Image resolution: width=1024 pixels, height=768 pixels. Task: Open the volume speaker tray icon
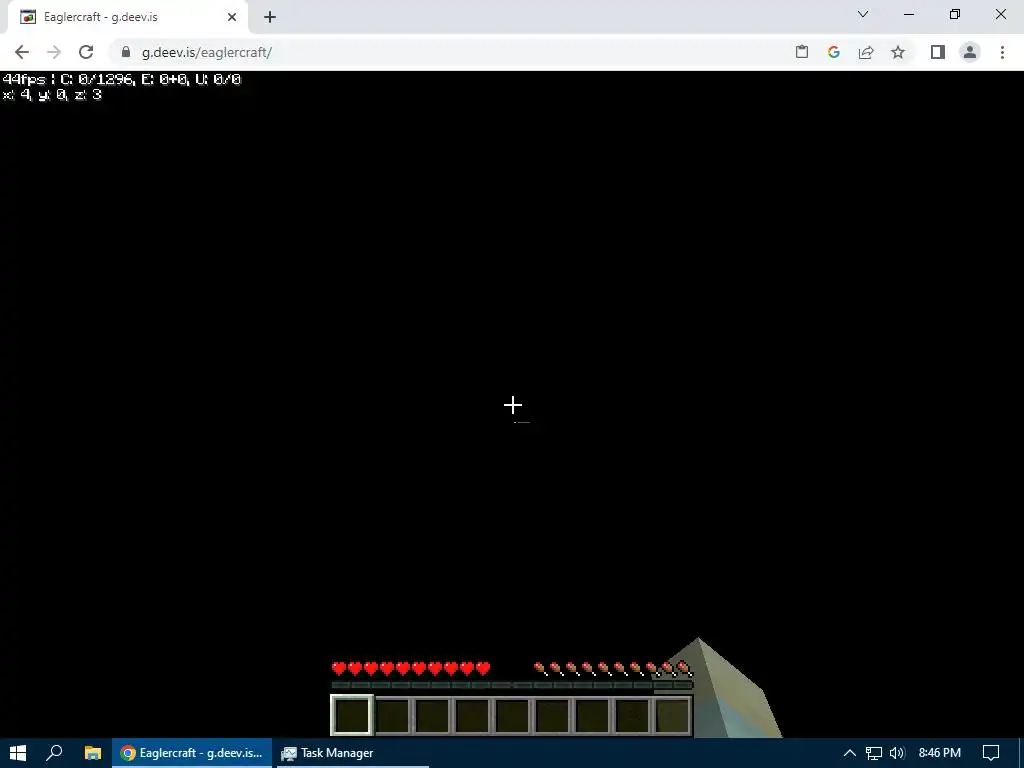(x=897, y=753)
